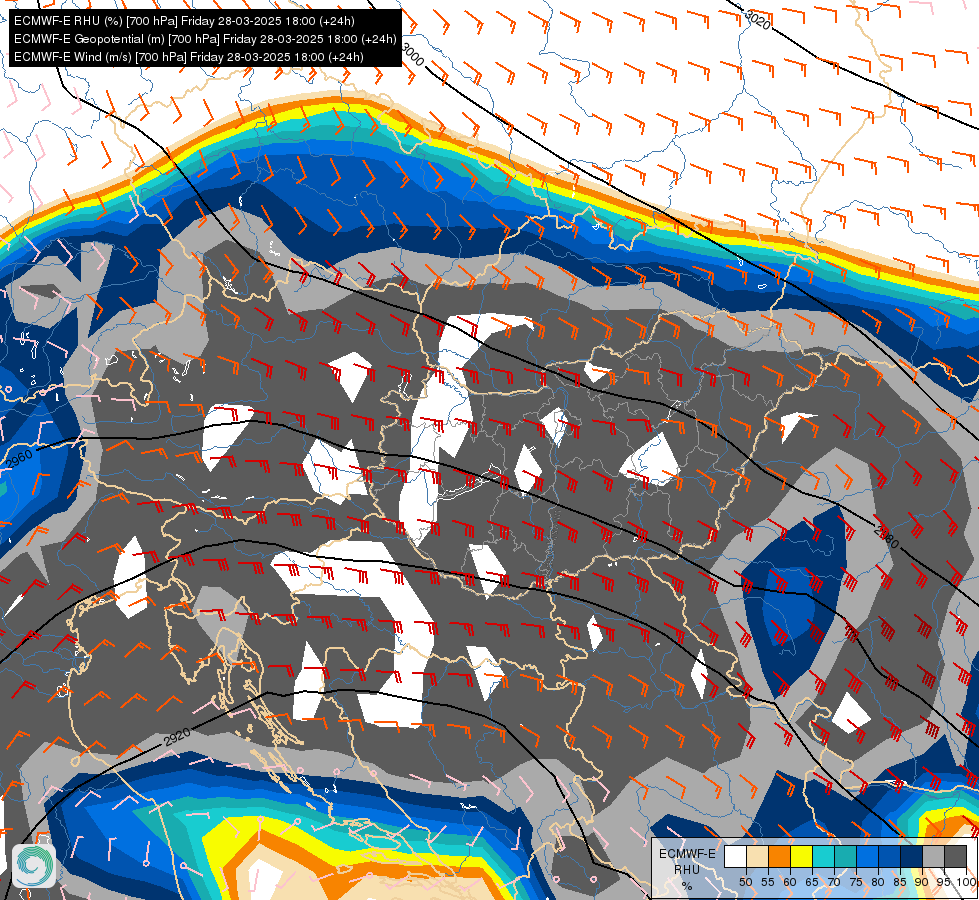The height and width of the screenshot is (900, 979).
Task: Click the 3000 geopotential contour label
Action: click(413, 56)
